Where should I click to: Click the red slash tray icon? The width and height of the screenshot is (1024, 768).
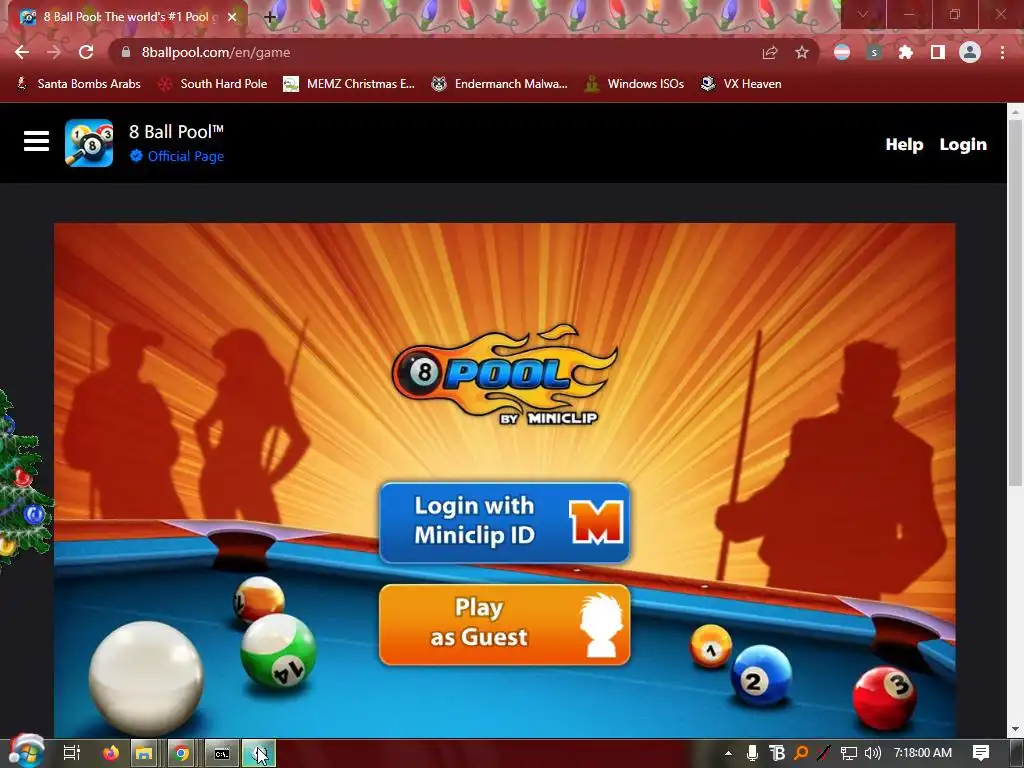pos(824,753)
